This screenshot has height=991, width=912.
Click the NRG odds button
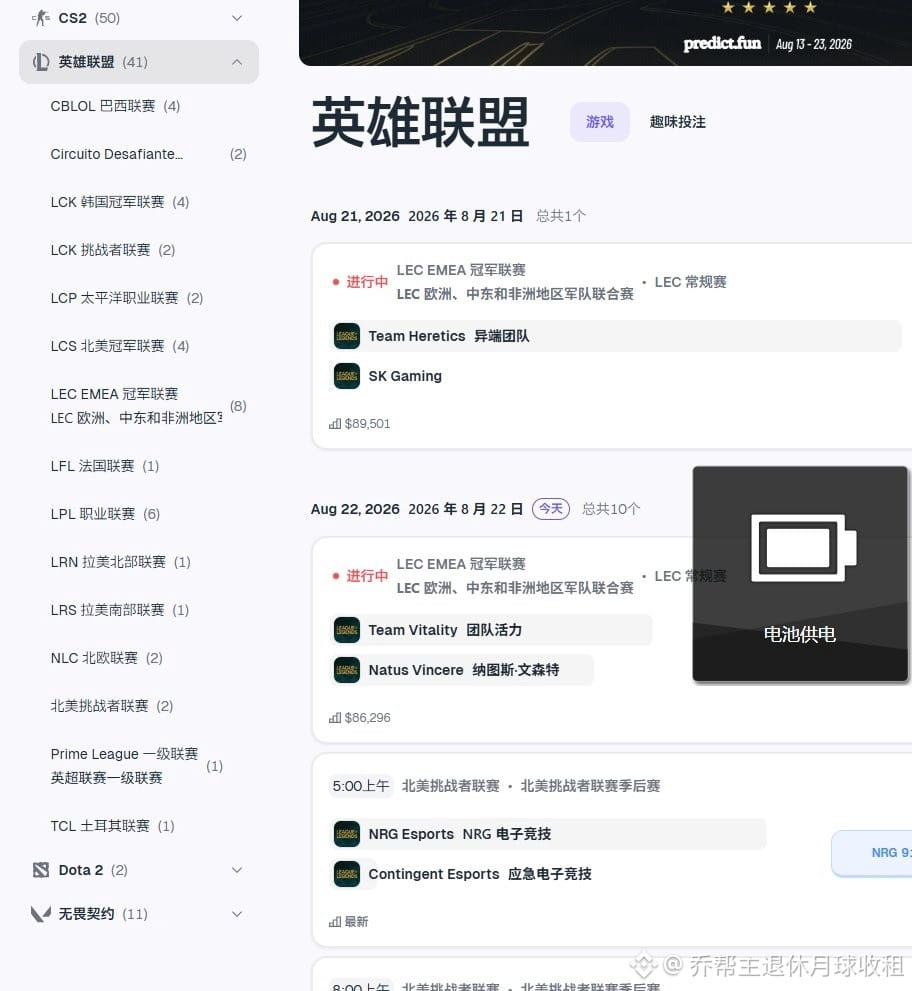click(872, 853)
